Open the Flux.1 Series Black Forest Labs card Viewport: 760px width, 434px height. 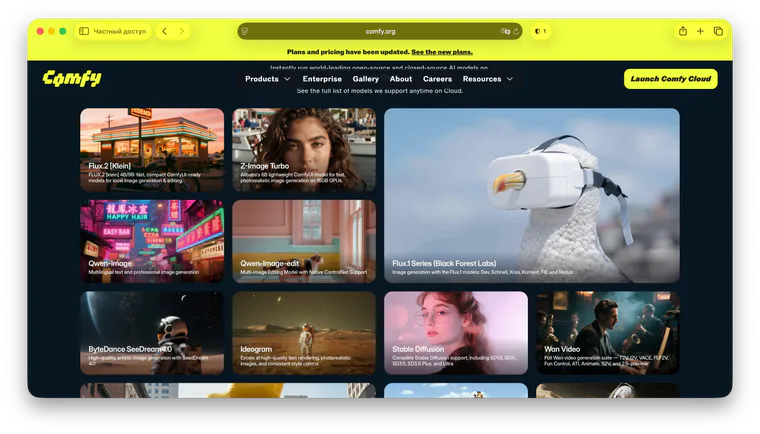[x=532, y=195]
